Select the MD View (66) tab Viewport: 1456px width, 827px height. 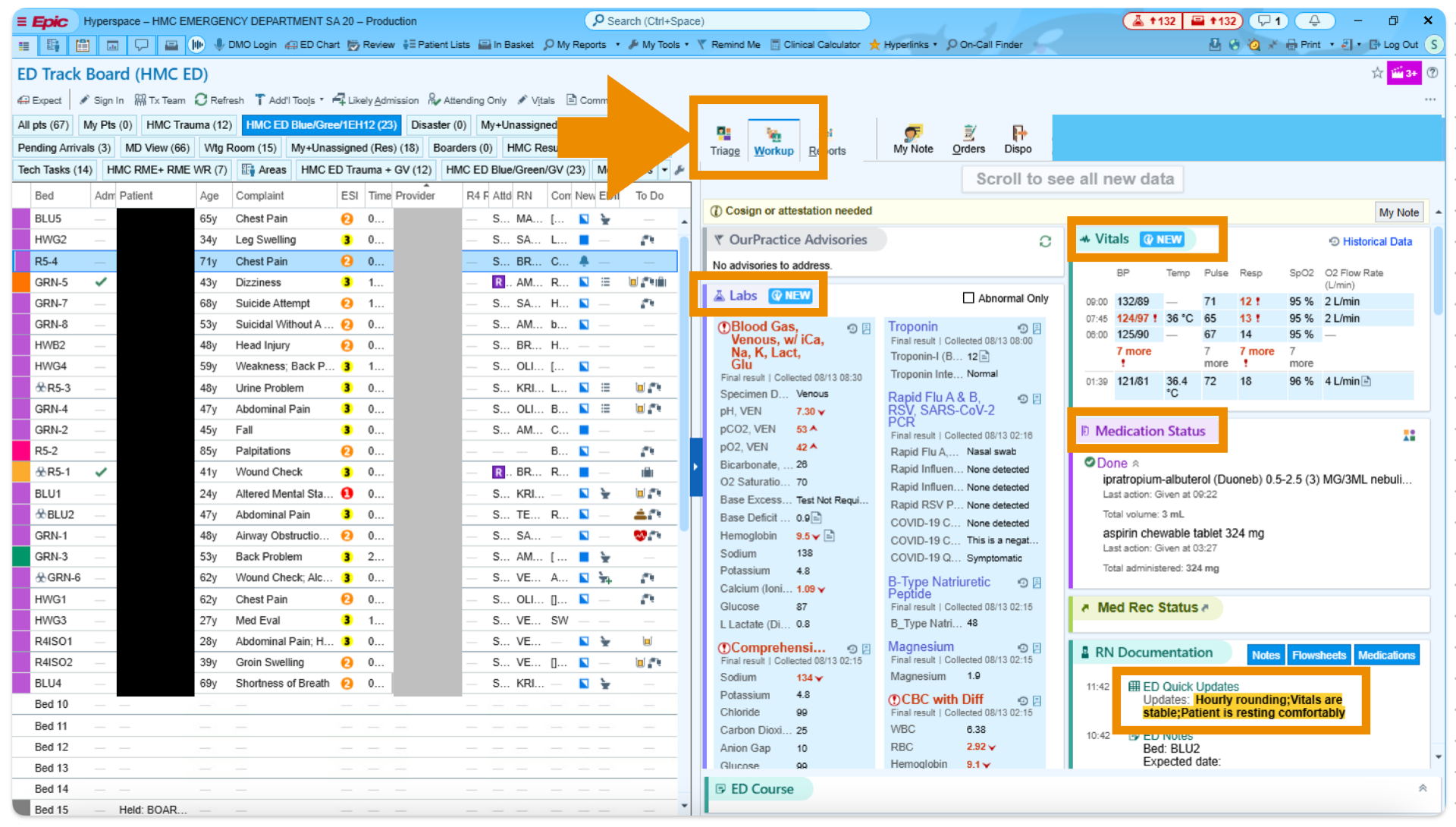coord(157,148)
